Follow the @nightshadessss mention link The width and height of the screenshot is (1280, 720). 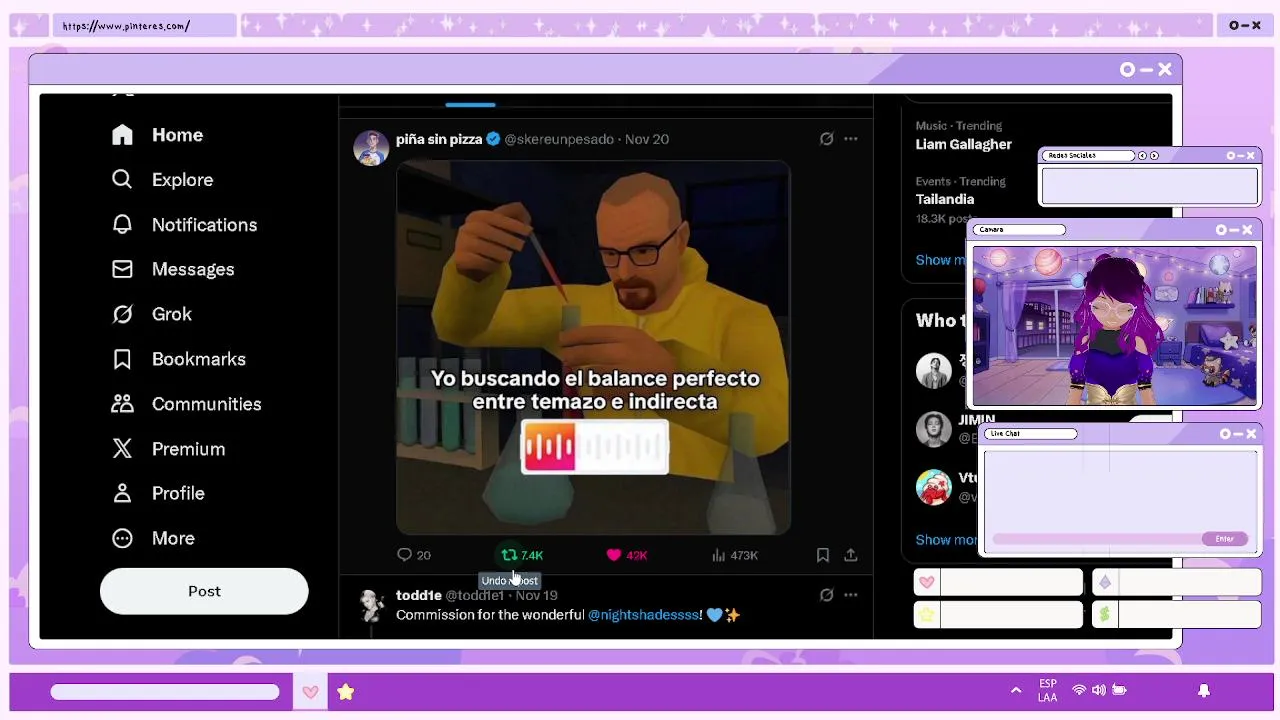click(x=645, y=615)
